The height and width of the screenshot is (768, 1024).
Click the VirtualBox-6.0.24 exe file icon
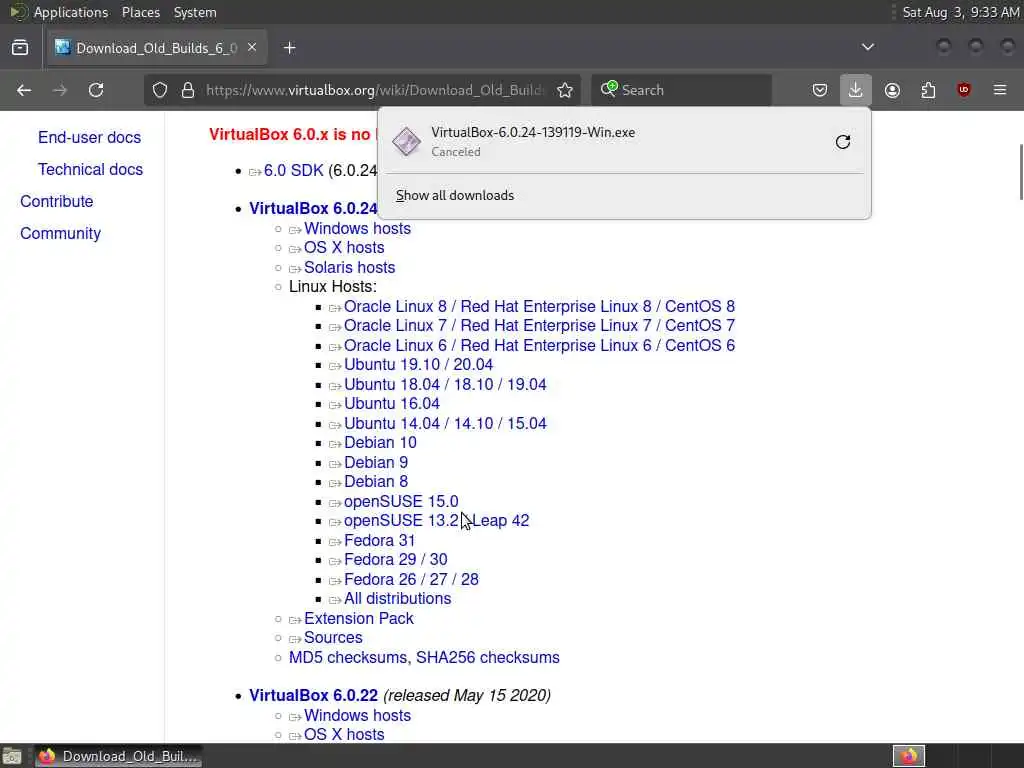point(406,142)
